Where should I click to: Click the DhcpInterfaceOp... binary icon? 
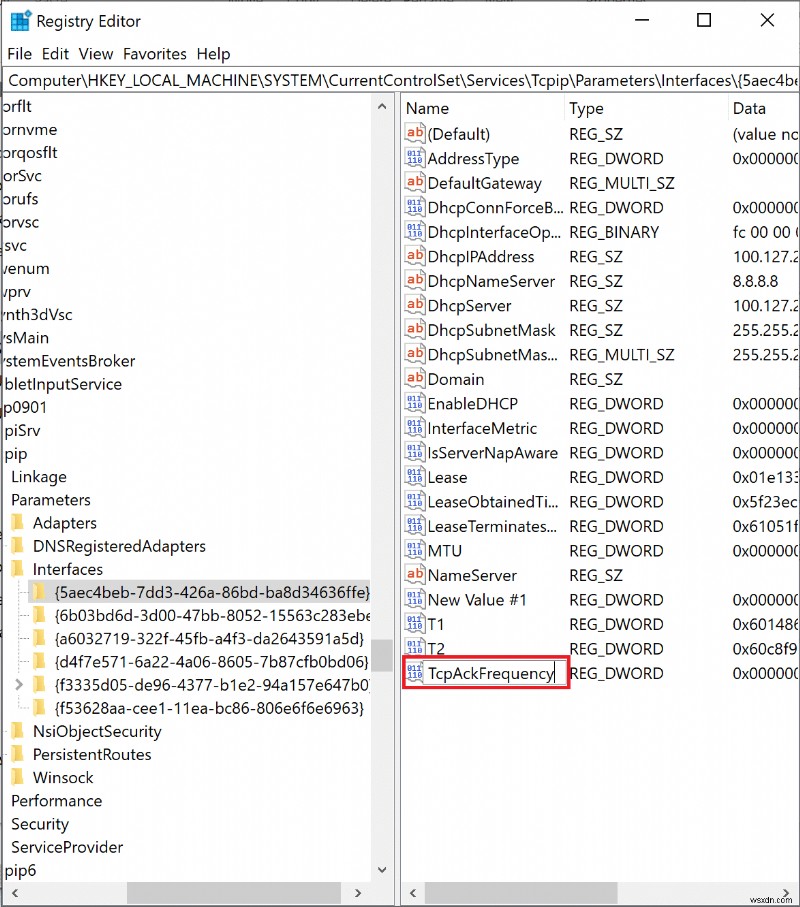pyautogui.click(x=415, y=231)
